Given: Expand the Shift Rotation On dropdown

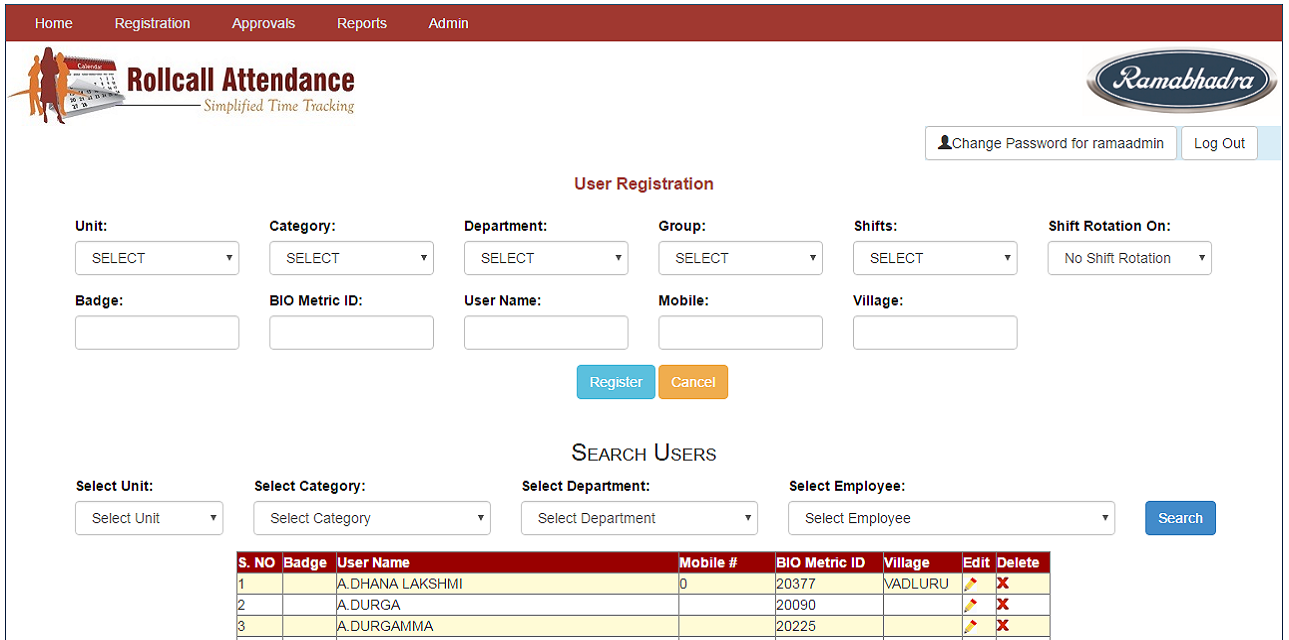Looking at the screenshot, I should click(1129, 258).
